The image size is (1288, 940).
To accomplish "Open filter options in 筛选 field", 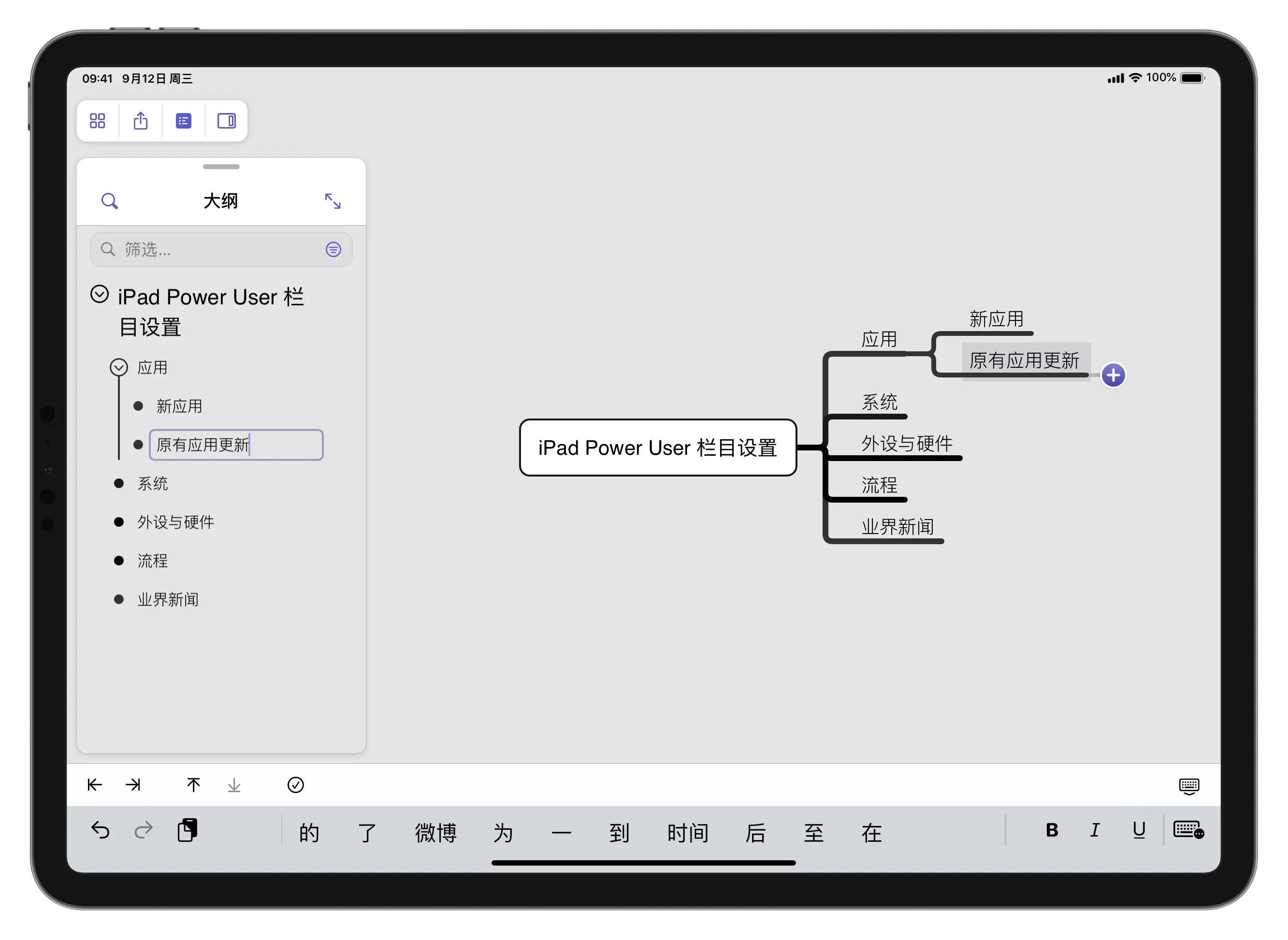I will (x=333, y=249).
